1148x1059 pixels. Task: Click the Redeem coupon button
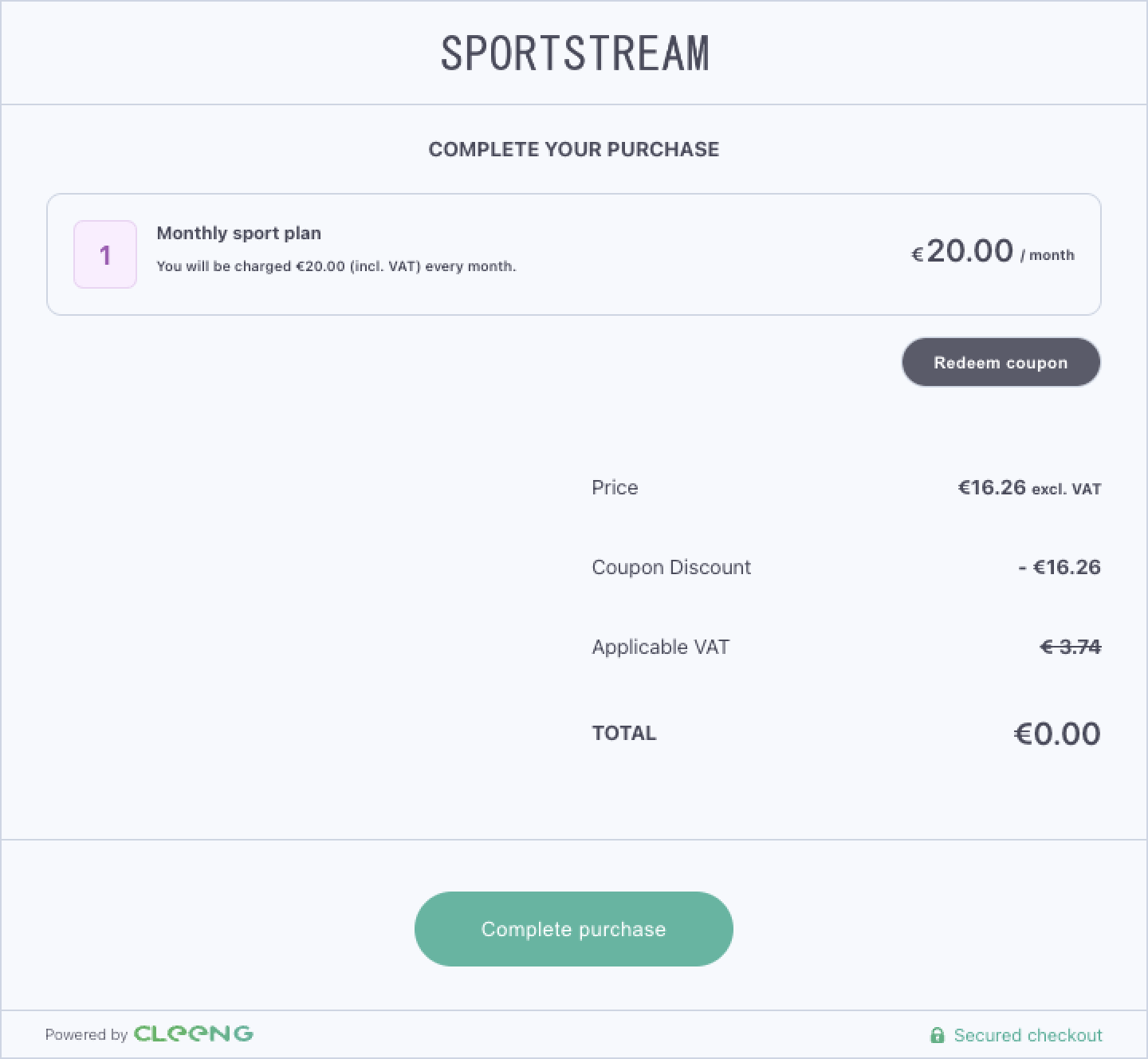pos(1001,362)
